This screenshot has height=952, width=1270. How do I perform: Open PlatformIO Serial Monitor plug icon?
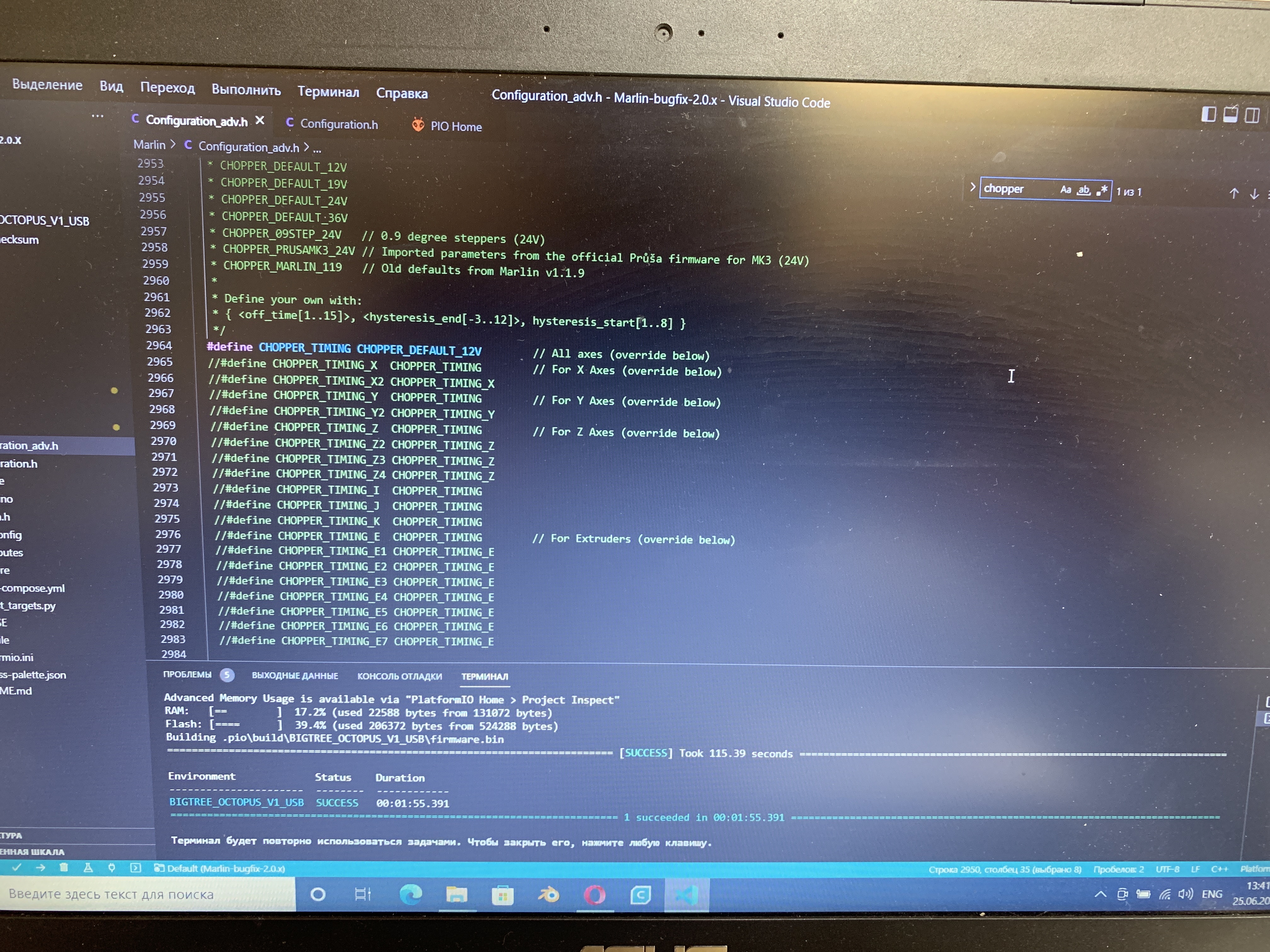pos(112,868)
